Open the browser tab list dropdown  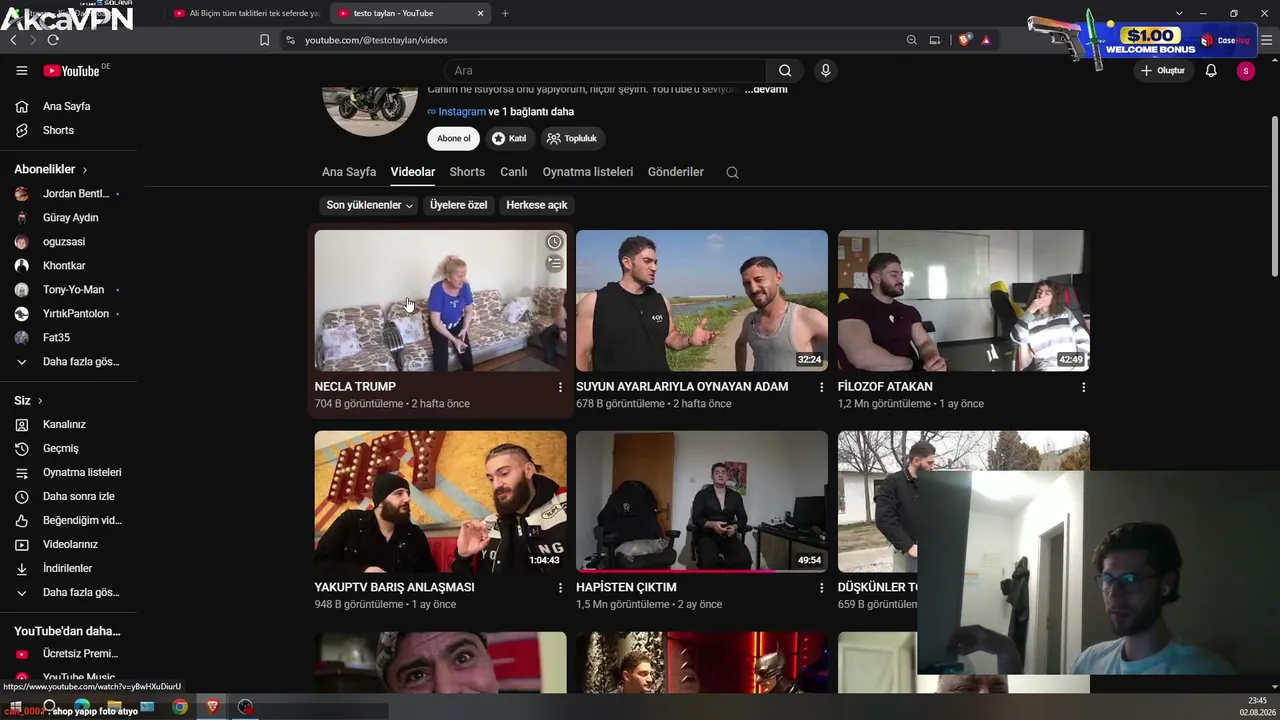point(1179,13)
